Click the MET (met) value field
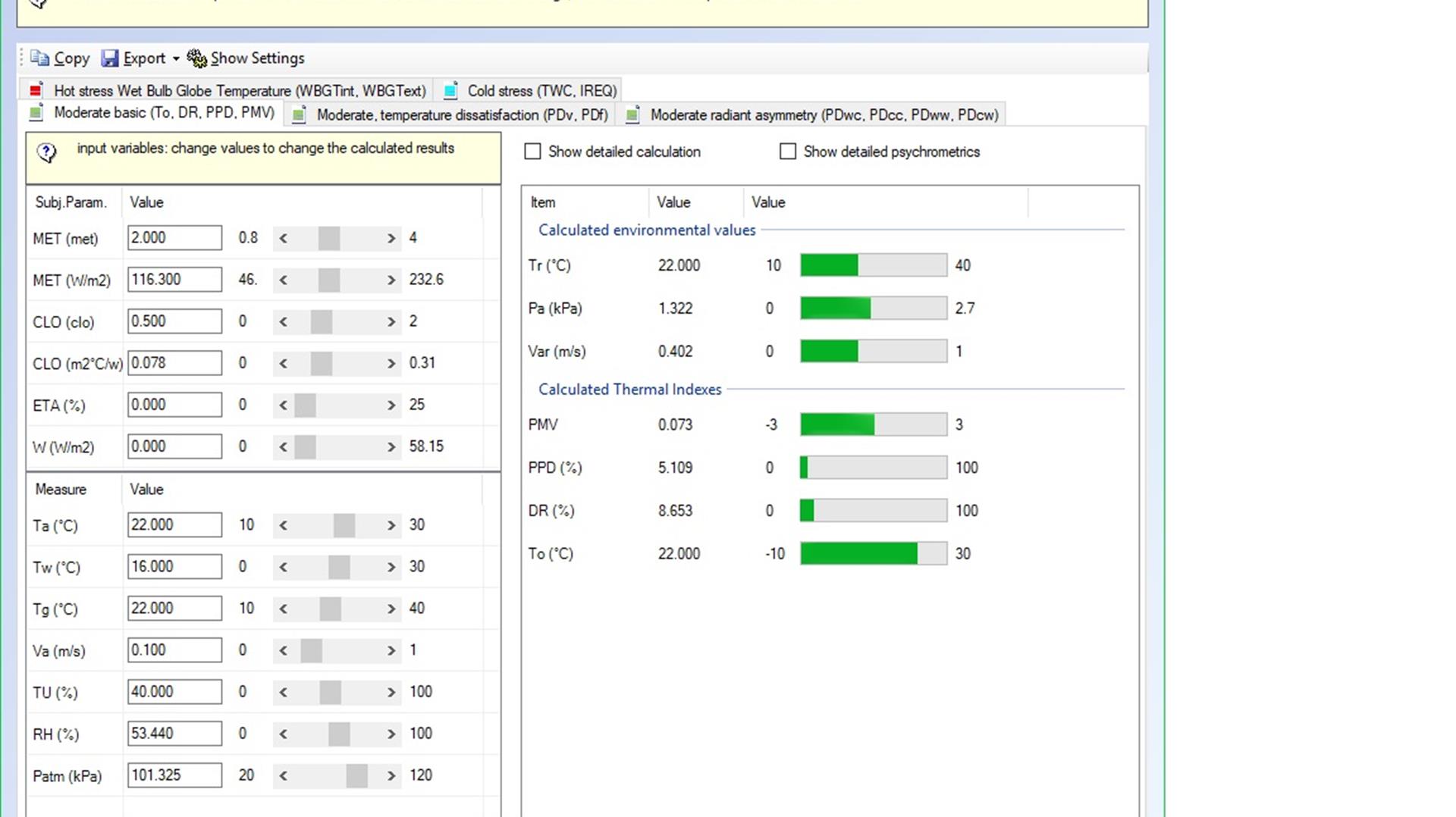1456x817 pixels. click(174, 238)
